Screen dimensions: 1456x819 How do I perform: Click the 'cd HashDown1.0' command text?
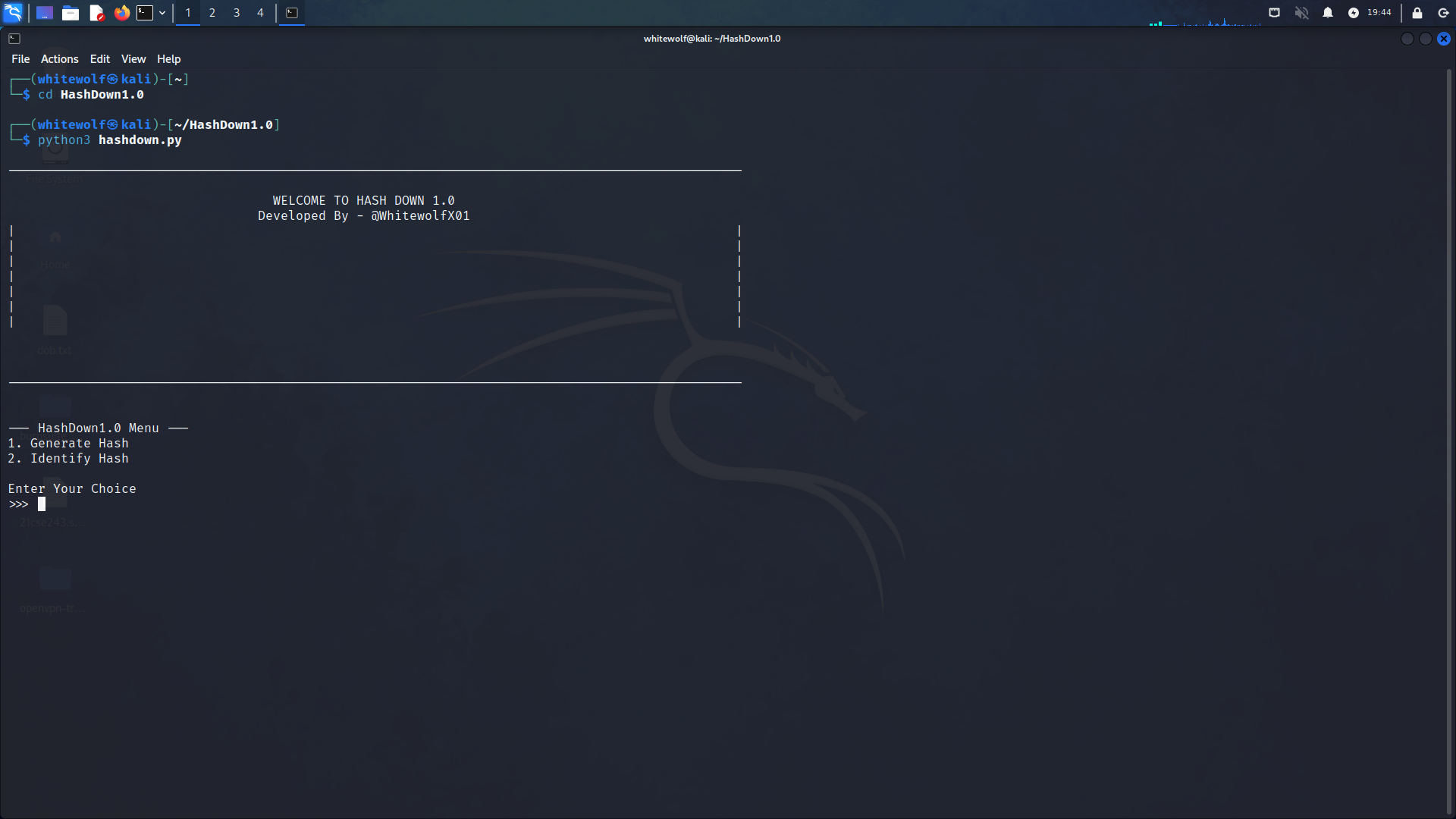(91, 95)
